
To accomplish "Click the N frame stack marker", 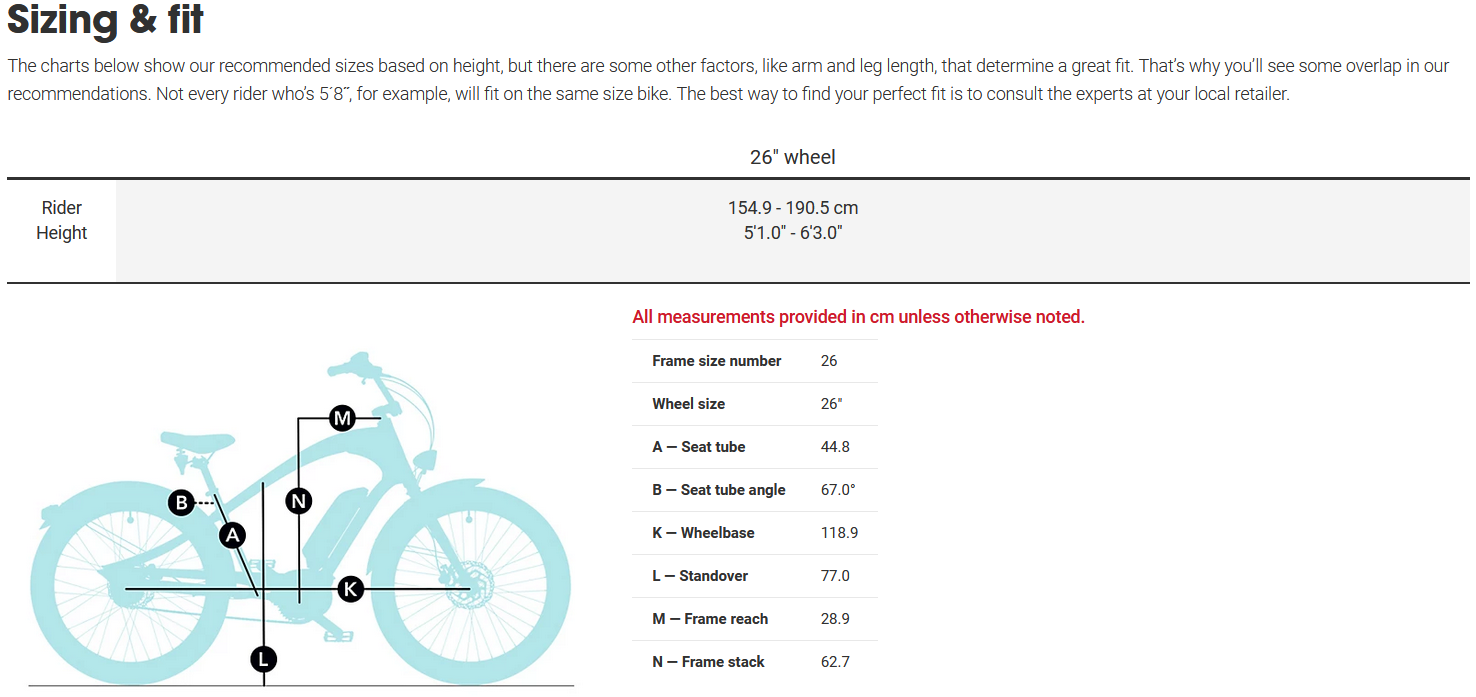I will tap(298, 501).
